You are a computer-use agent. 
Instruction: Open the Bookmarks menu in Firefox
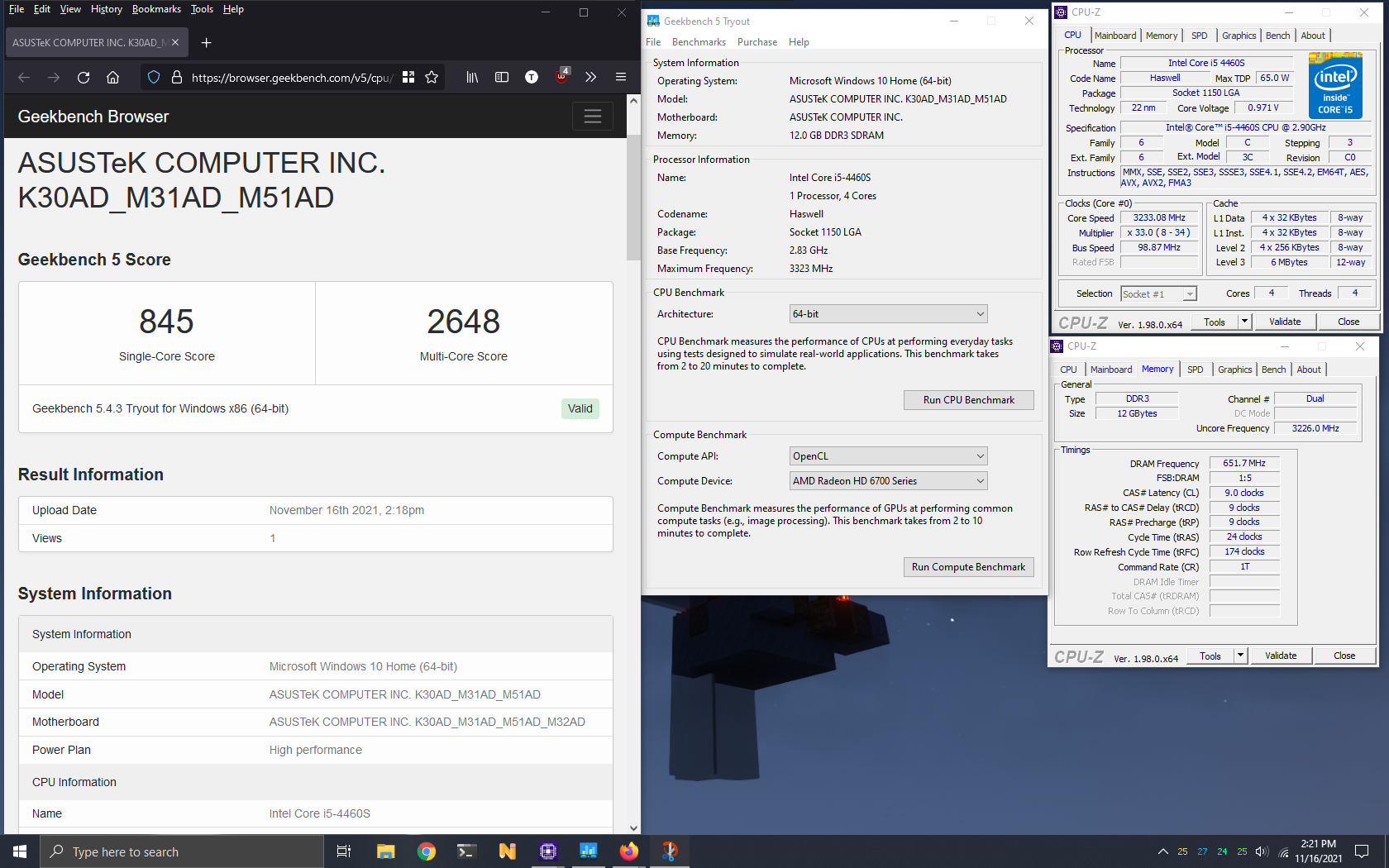(x=156, y=9)
